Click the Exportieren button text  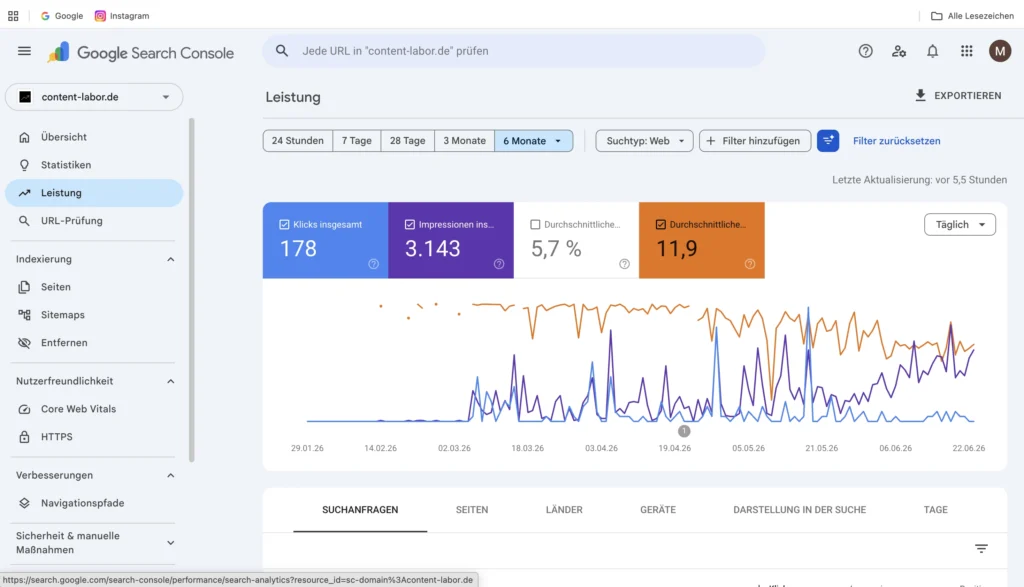[967, 95]
